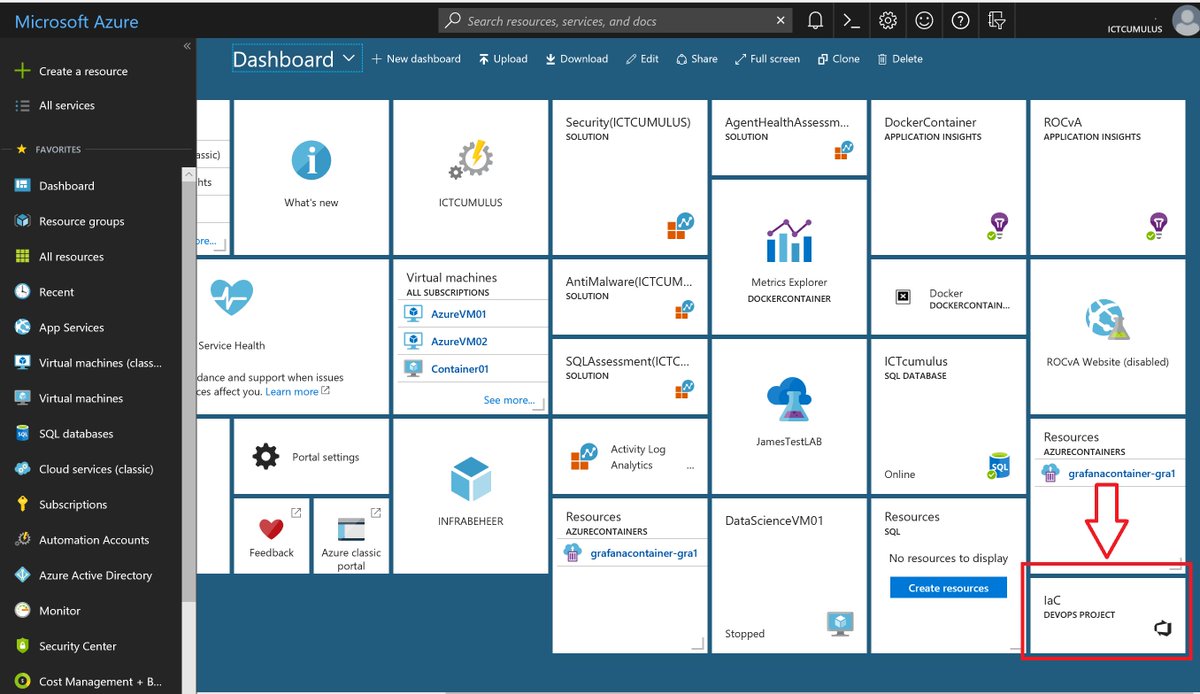The width and height of the screenshot is (1200, 694).
Task: Click the Security Center shield icon
Action: 22,646
